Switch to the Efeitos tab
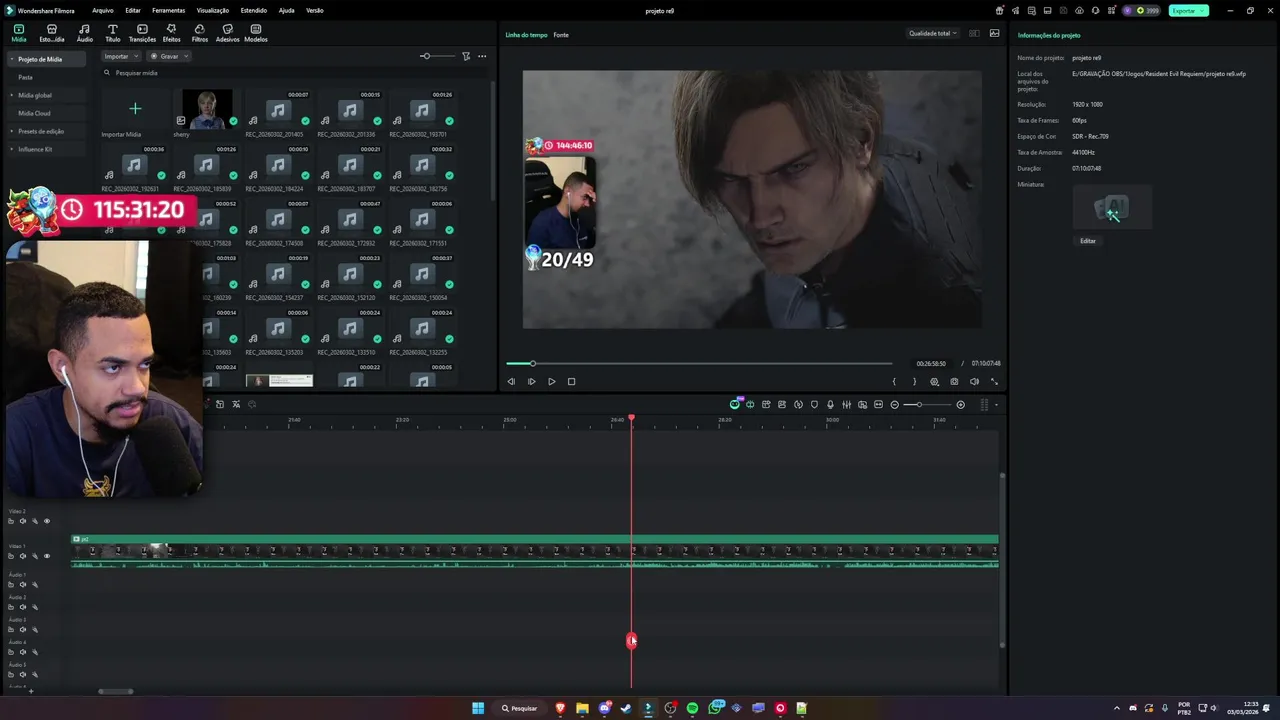Screen dimensions: 1280x720 tap(171, 33)
